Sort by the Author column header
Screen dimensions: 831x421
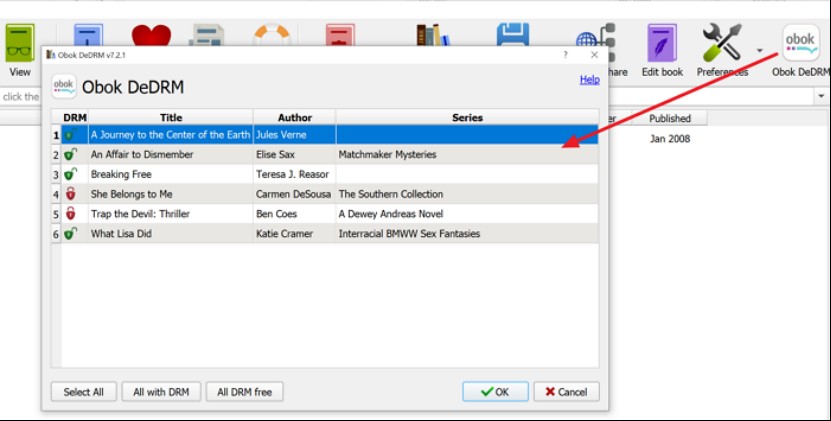pos(295,117)
